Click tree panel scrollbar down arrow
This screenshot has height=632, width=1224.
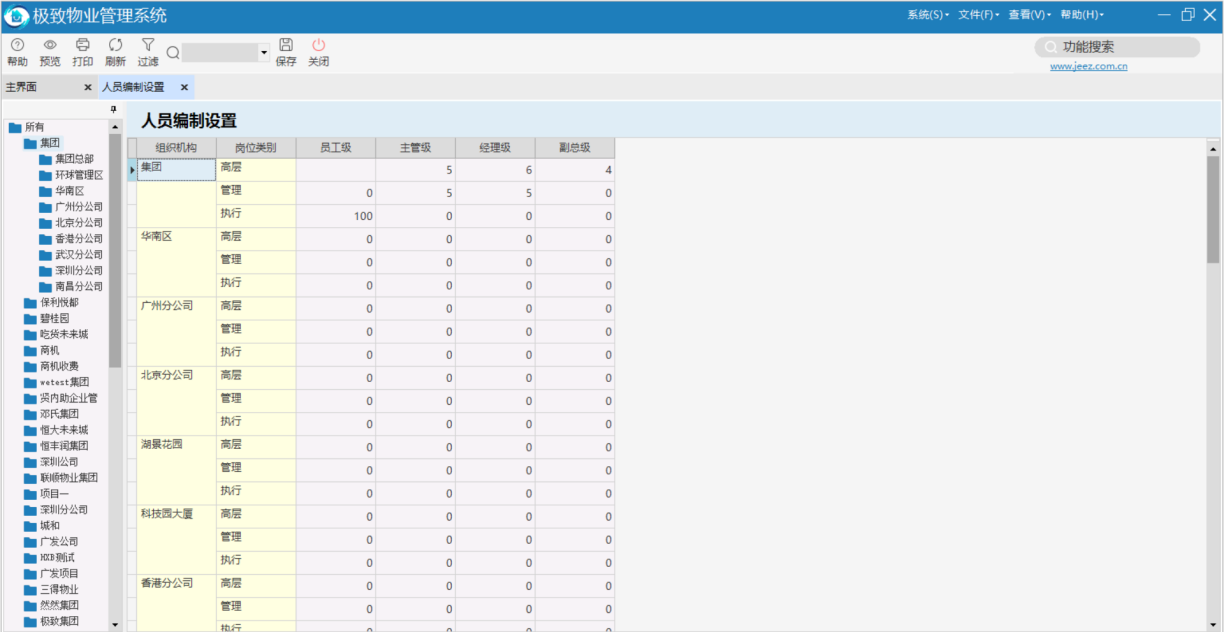coord(115,624)
